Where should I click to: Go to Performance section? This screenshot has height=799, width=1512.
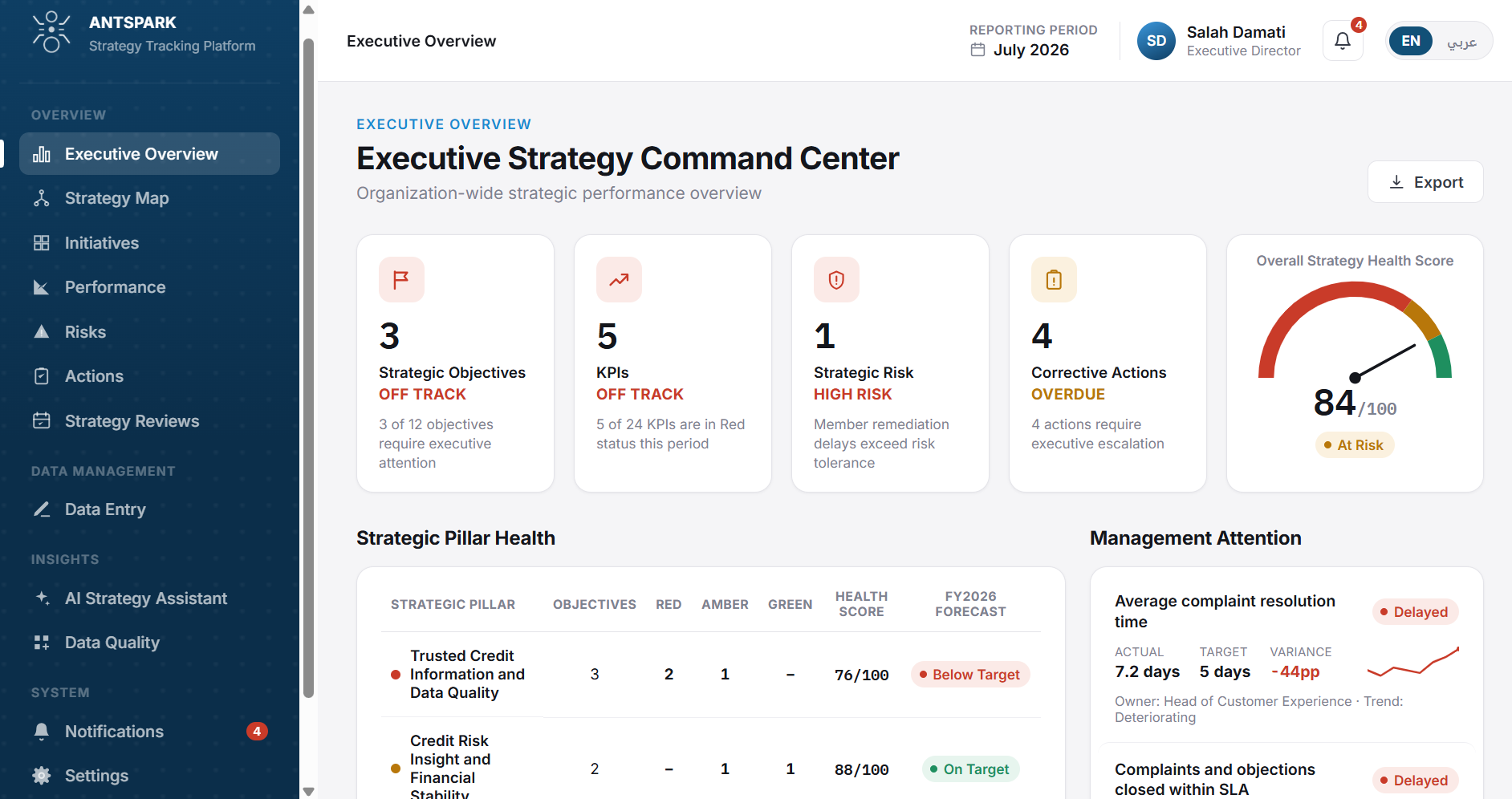click(x=149, y=287)
